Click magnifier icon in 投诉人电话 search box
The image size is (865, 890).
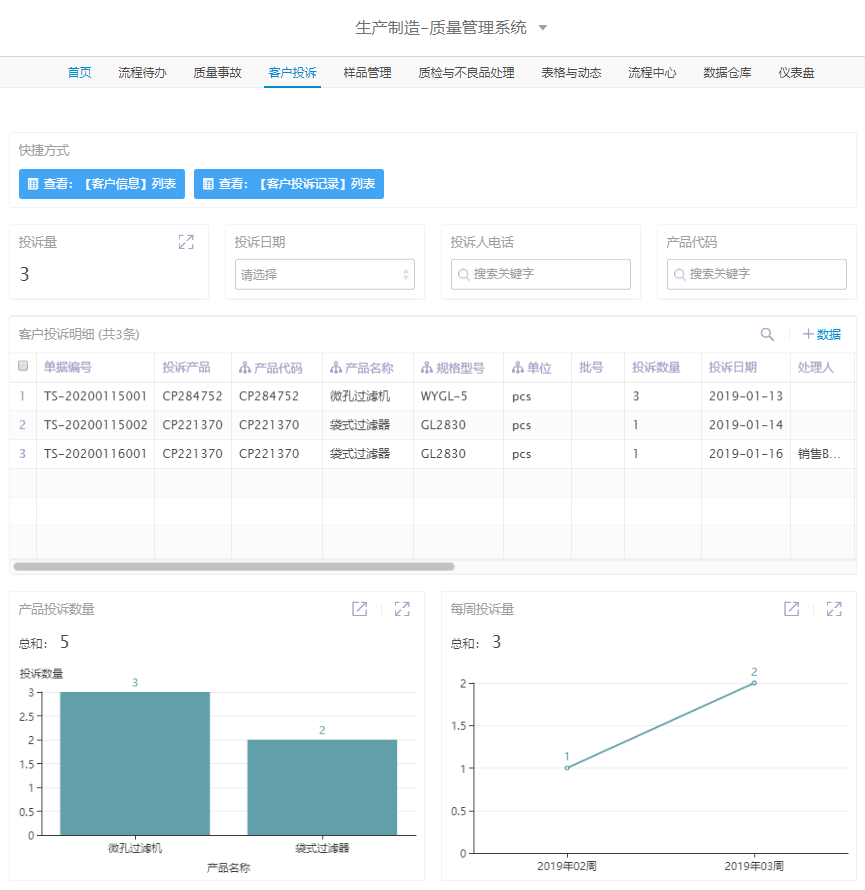[463, 275]
